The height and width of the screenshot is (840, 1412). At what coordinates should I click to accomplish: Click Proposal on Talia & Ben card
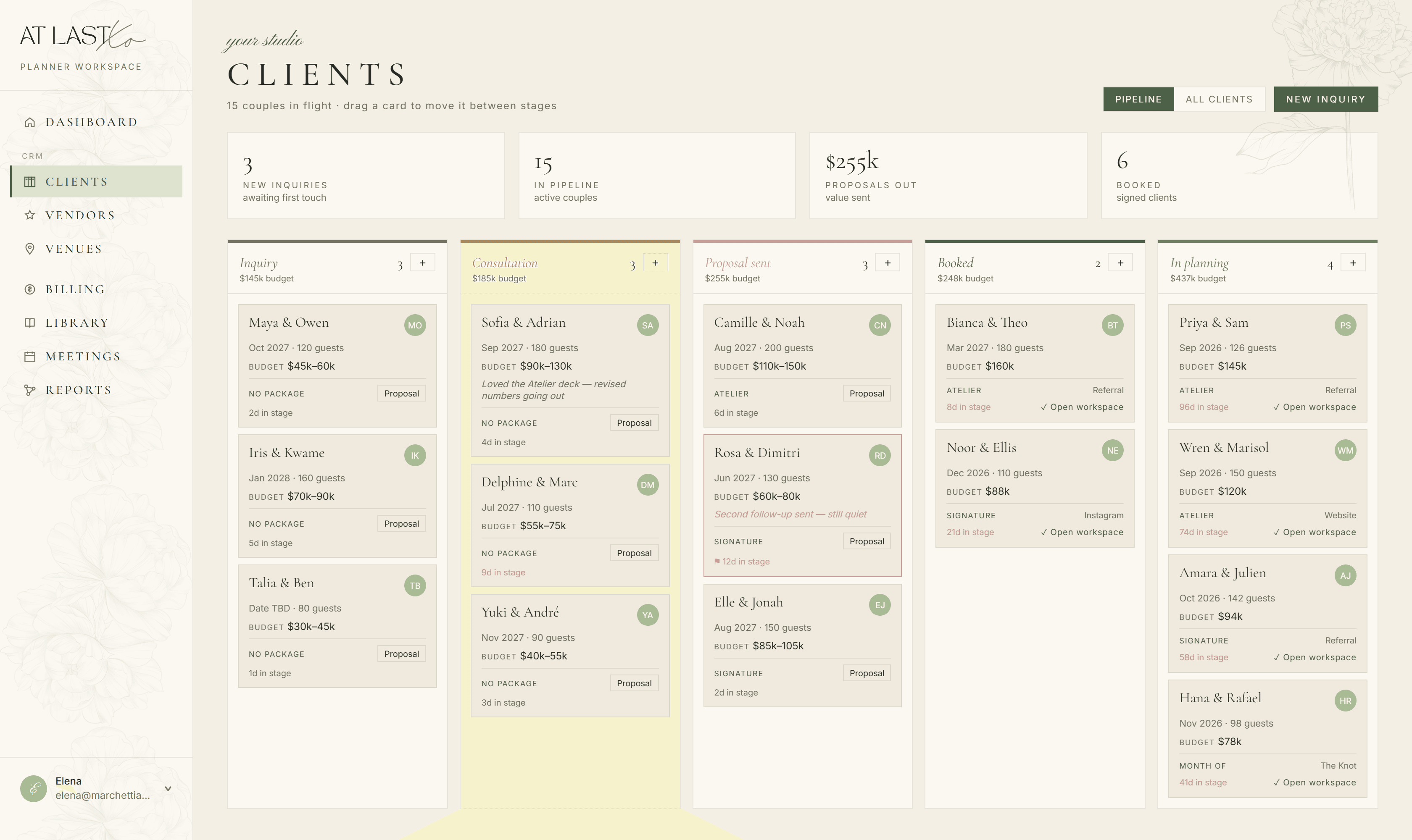pyautogui.click(x=402, y=654)
